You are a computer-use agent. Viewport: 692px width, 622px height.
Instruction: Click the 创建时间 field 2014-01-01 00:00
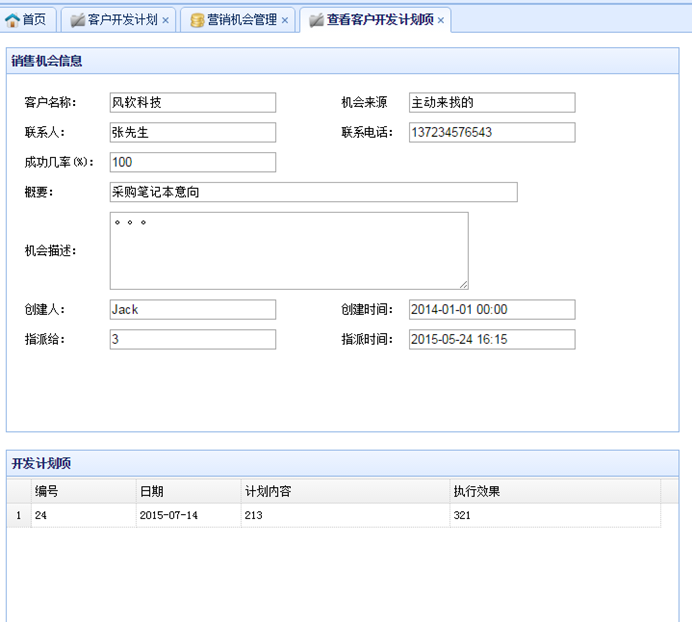coord(492,309)
